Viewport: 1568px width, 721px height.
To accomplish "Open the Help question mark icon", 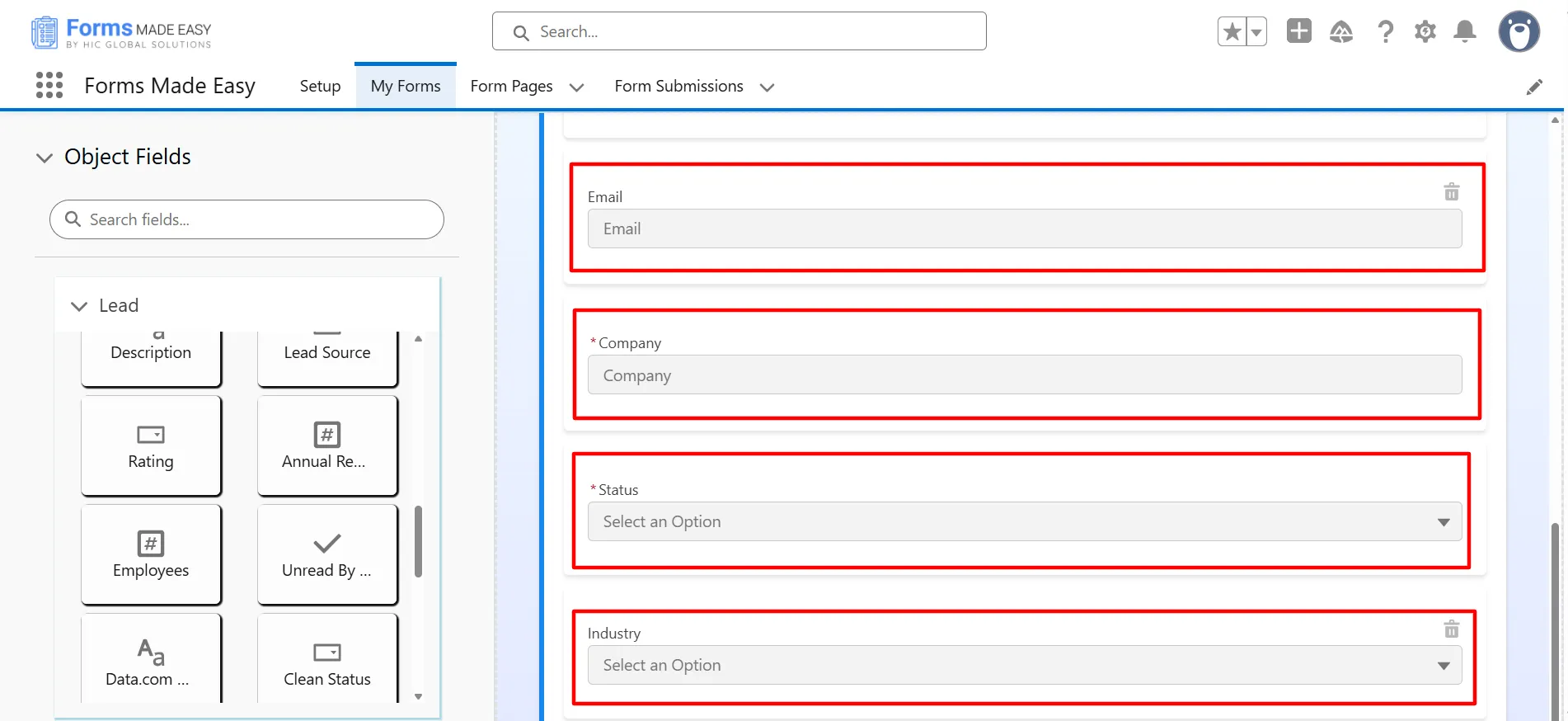I will tap(1385, 32).
